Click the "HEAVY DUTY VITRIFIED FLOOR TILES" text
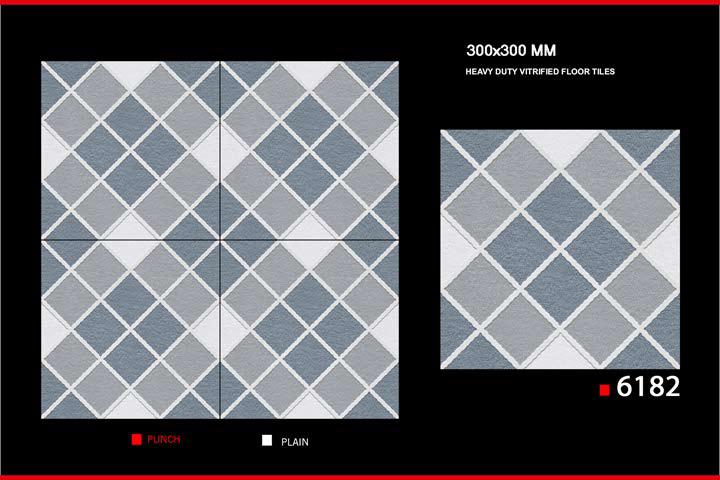 (x=540, y=72)
